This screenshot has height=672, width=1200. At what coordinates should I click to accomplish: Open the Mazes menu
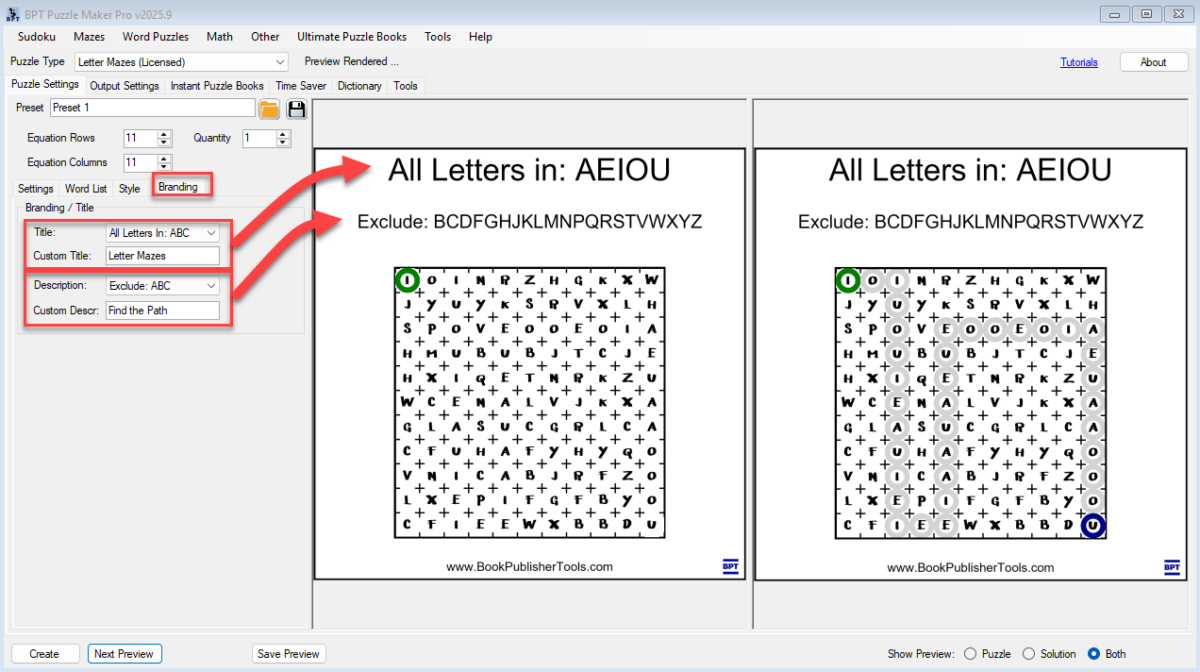coord(89,37)
